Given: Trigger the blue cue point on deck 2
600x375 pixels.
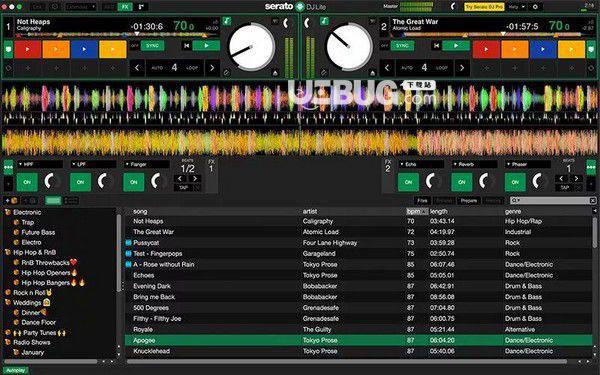Looking at the screenshot, I should click(x=543, y=49).
